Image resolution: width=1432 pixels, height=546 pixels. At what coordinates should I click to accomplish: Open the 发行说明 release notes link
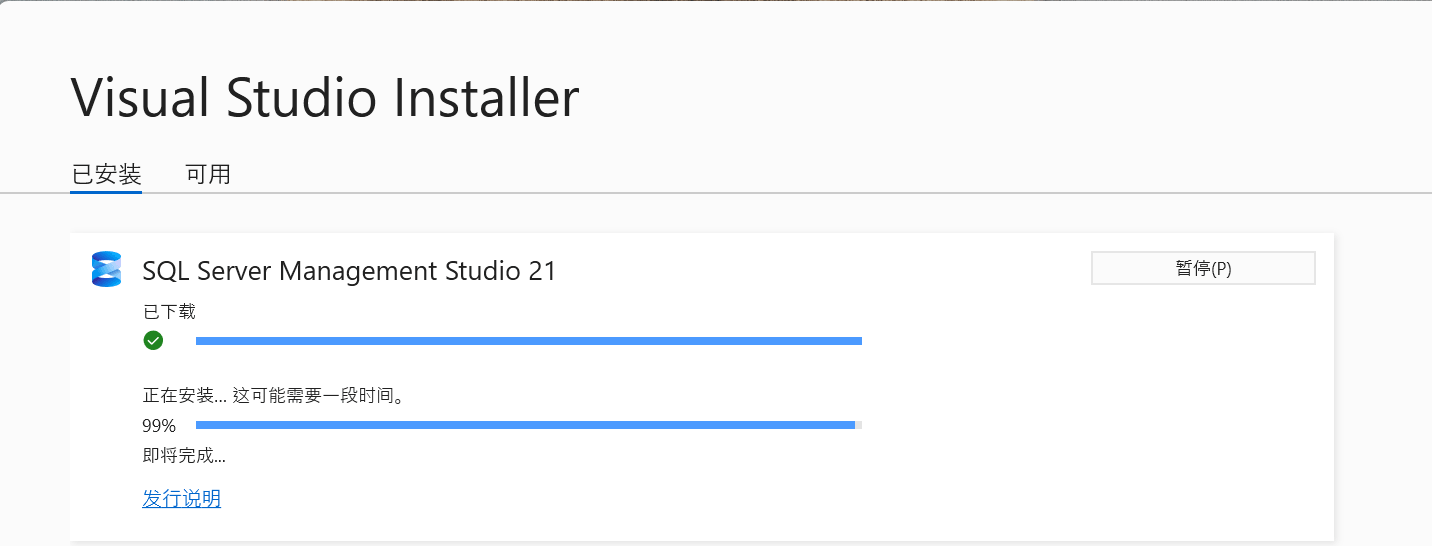pyautogui.click(x=182, y=499)
